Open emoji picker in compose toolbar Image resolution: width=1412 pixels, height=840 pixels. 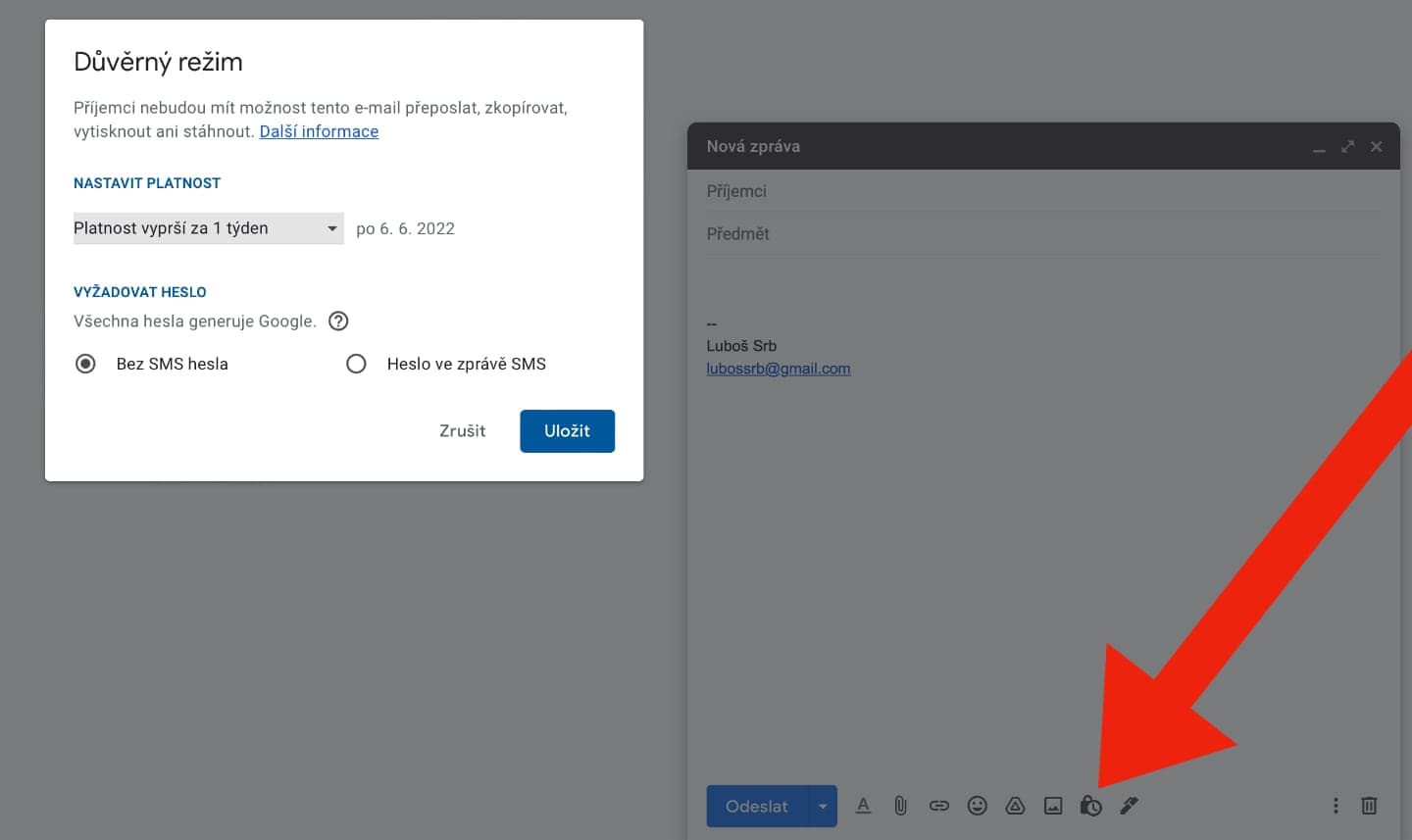(978, 806)
